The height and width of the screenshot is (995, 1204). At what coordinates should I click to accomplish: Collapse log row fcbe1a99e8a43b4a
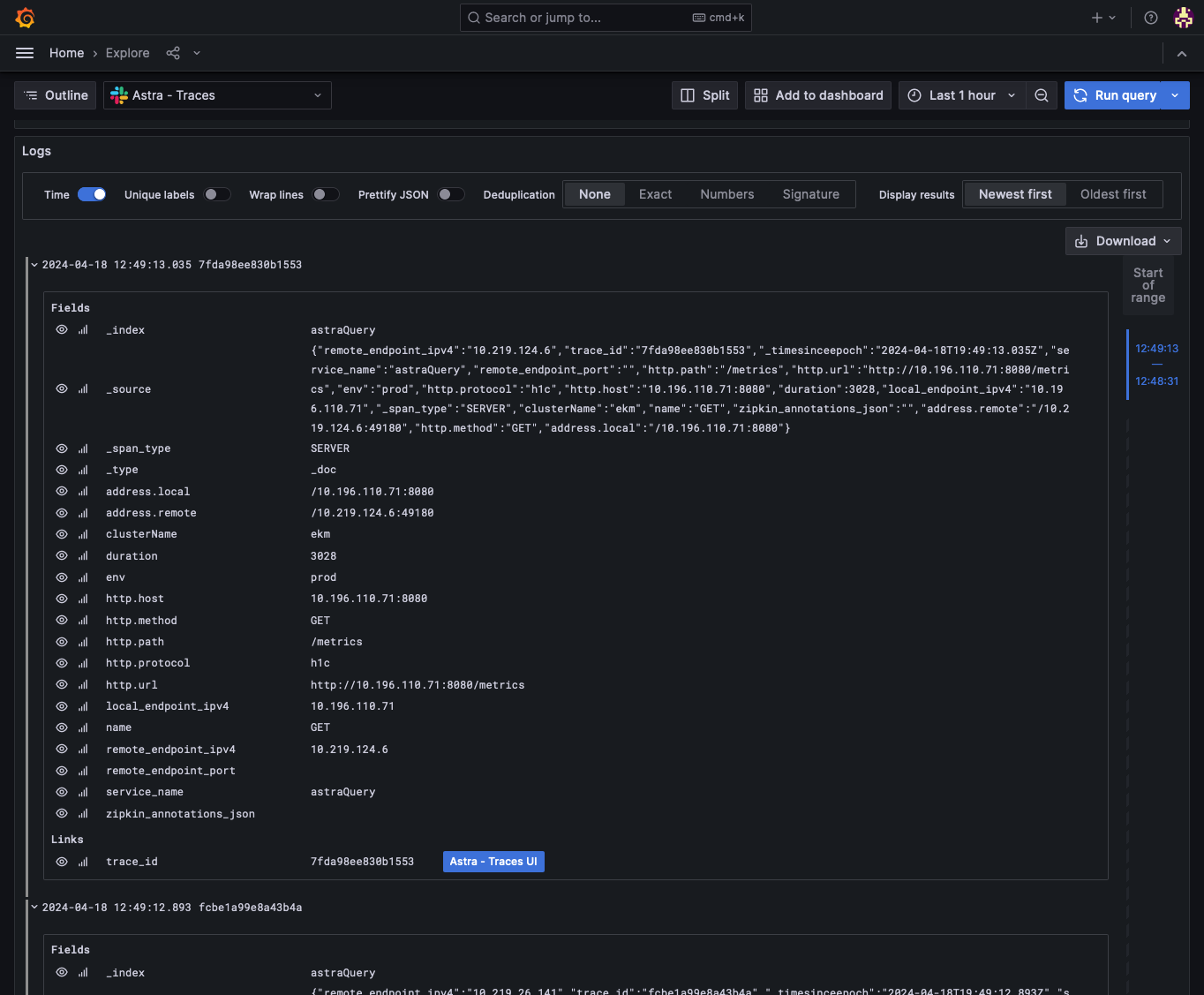pyautogui.click(x=34, y=907)
